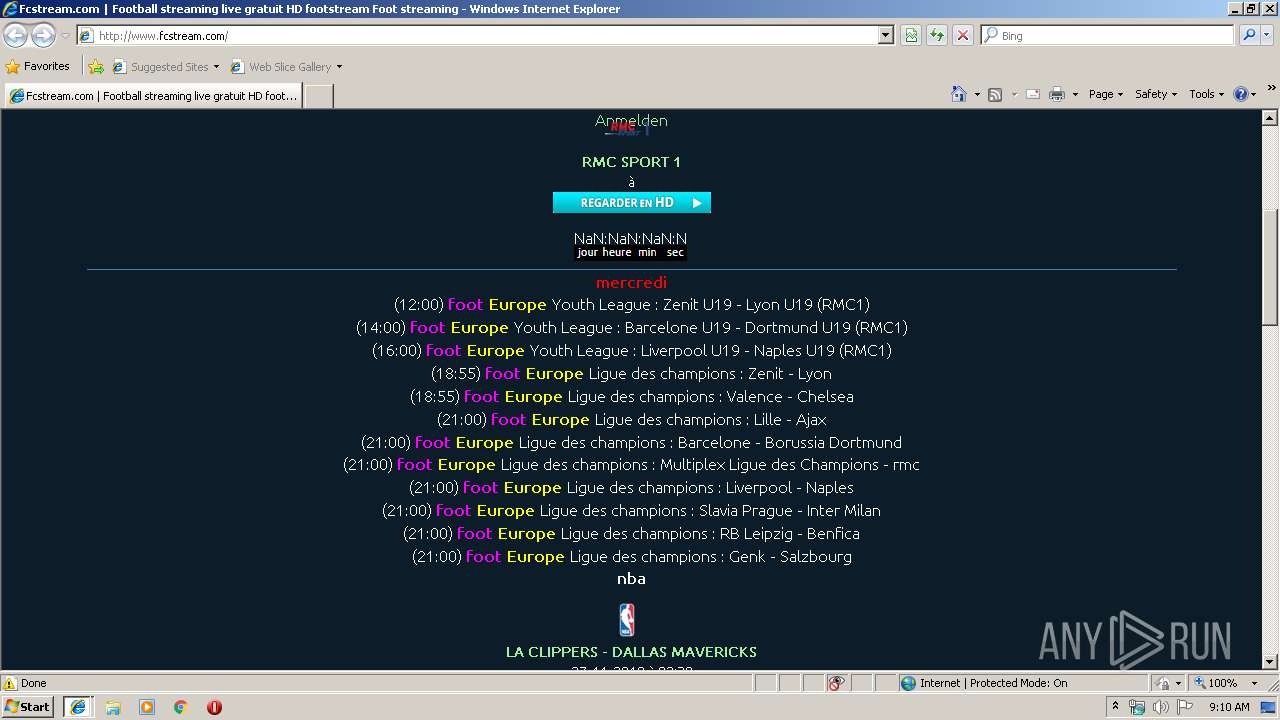Click the mercredi heading
The image size is (1280, 720).
pos(631,283)
